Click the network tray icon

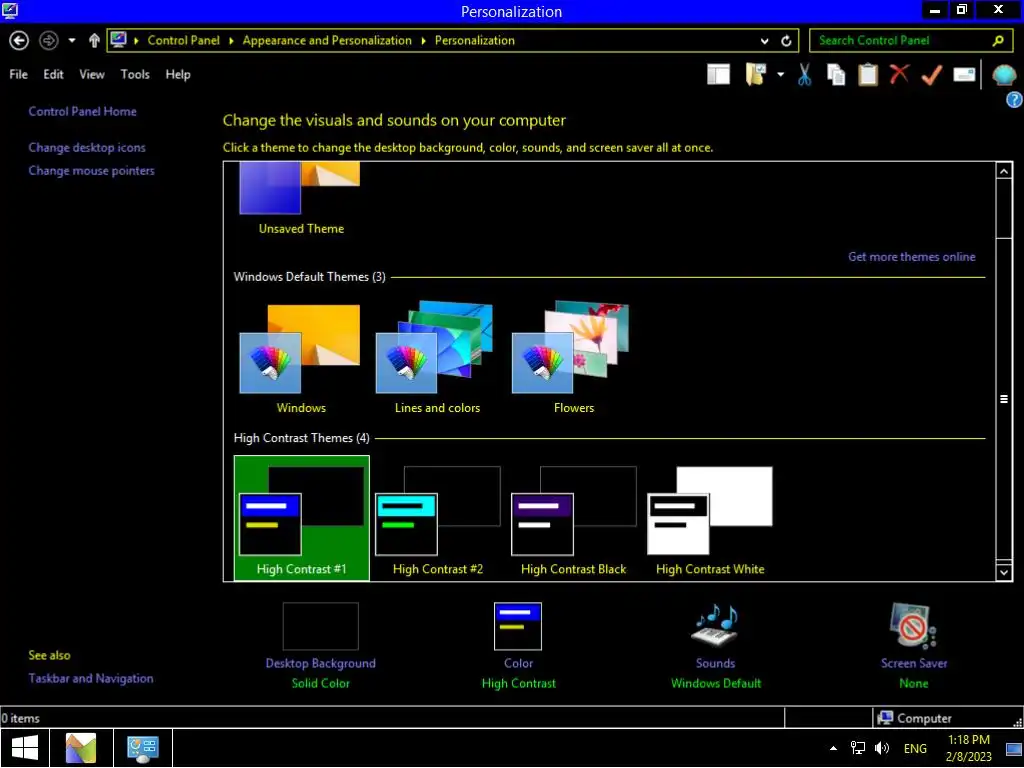pos(857,748)
